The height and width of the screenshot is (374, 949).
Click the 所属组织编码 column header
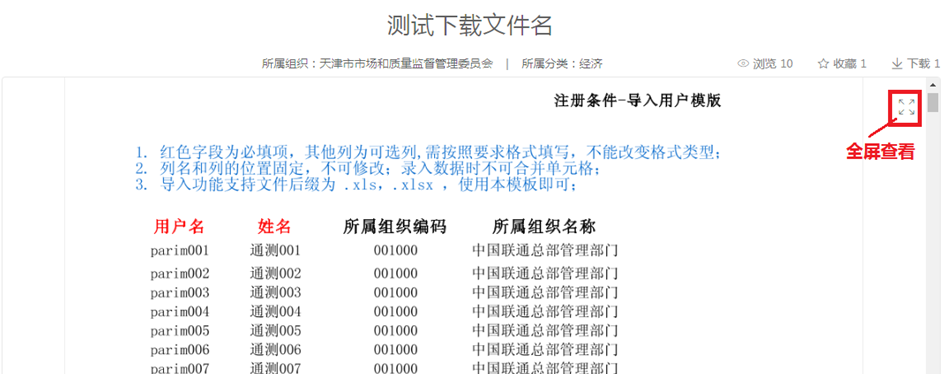tap(395, 227)
